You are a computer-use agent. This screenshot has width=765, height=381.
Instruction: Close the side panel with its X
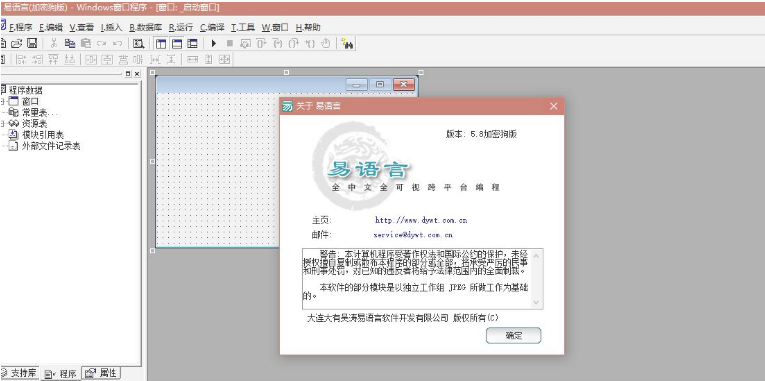pos(137,74)
